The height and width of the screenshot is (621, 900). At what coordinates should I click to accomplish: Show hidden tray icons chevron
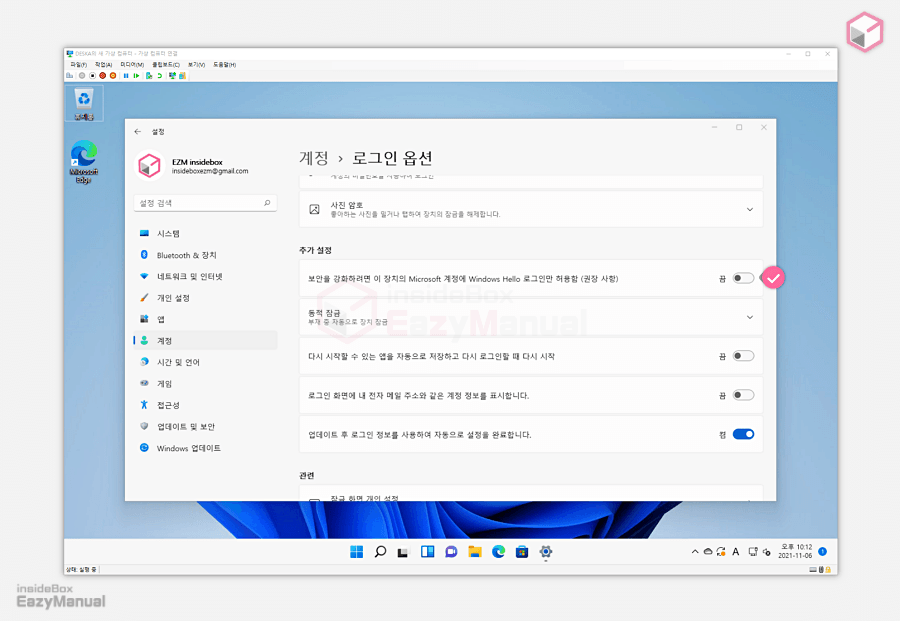(695, 552)
